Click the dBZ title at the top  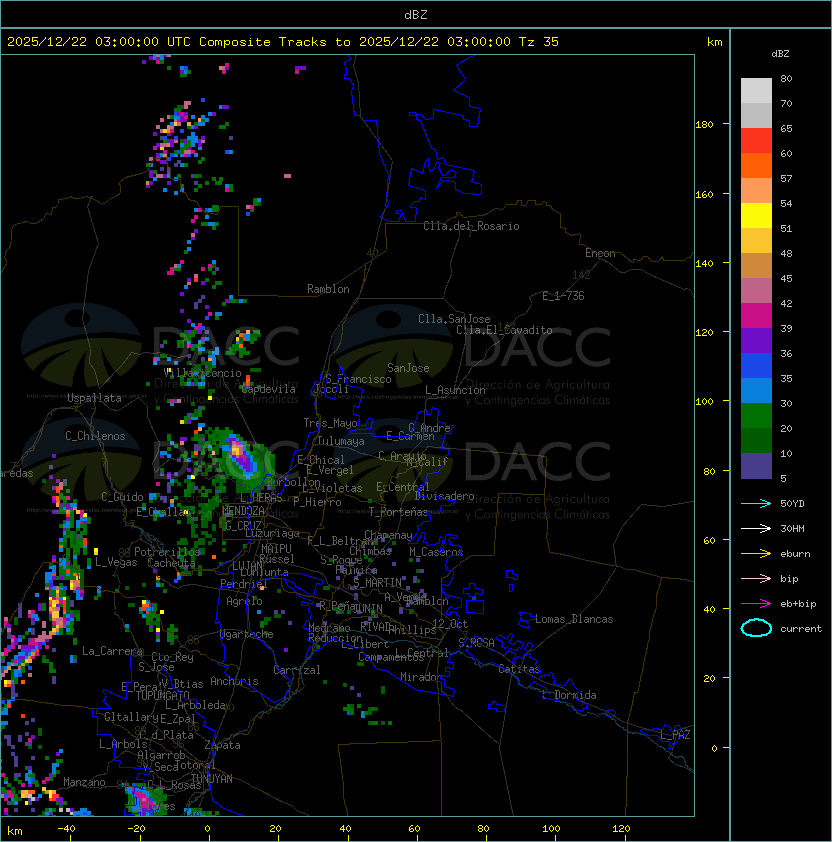point(416,14)
